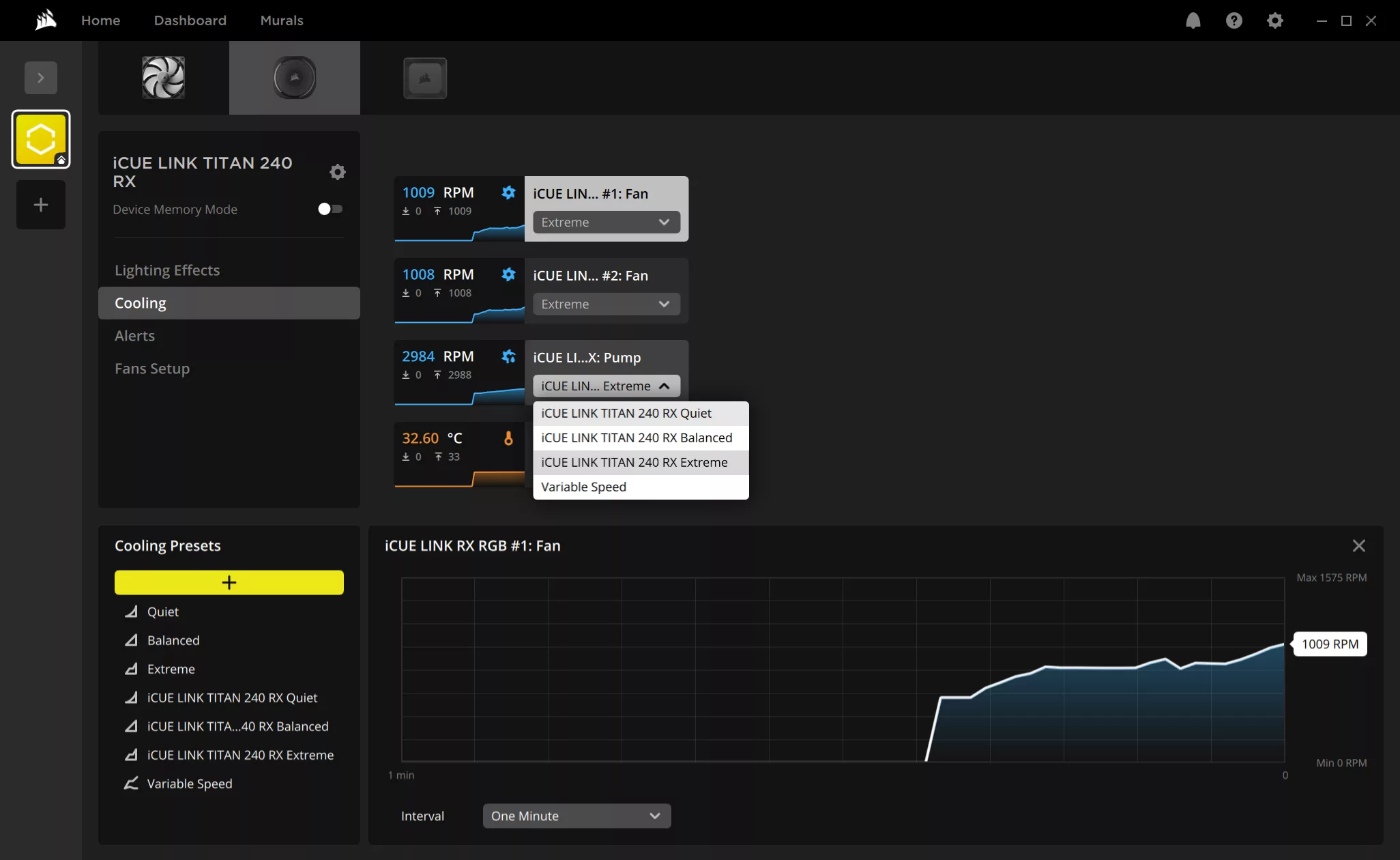Image resolution: width=1400 pixels, height=860 pixels.
Task: Select the 2984 RPM pump sensor graph
Action: (x=459, y=373)
